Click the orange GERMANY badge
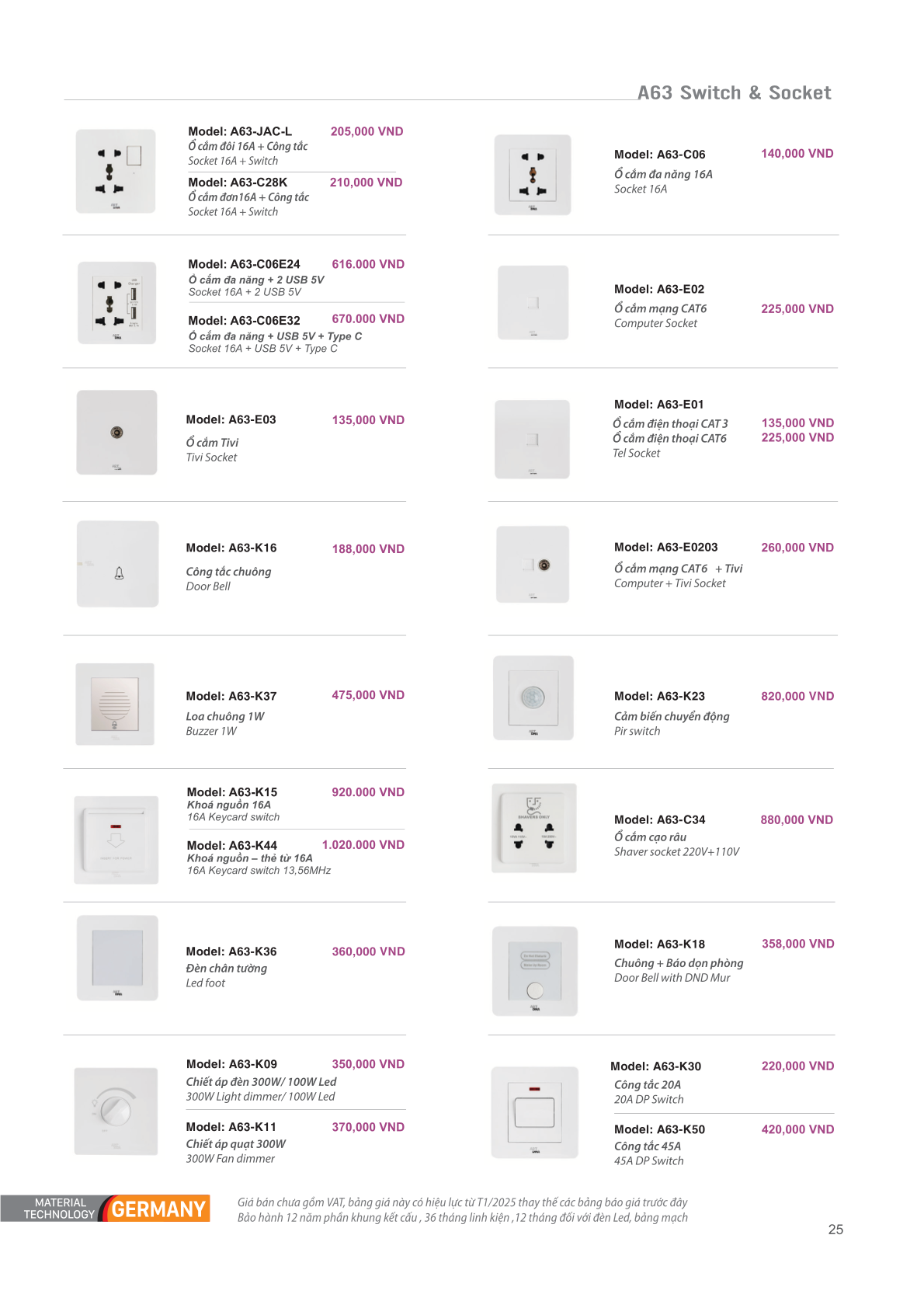Screen dimensions: 924x1308 [158, 1209]
